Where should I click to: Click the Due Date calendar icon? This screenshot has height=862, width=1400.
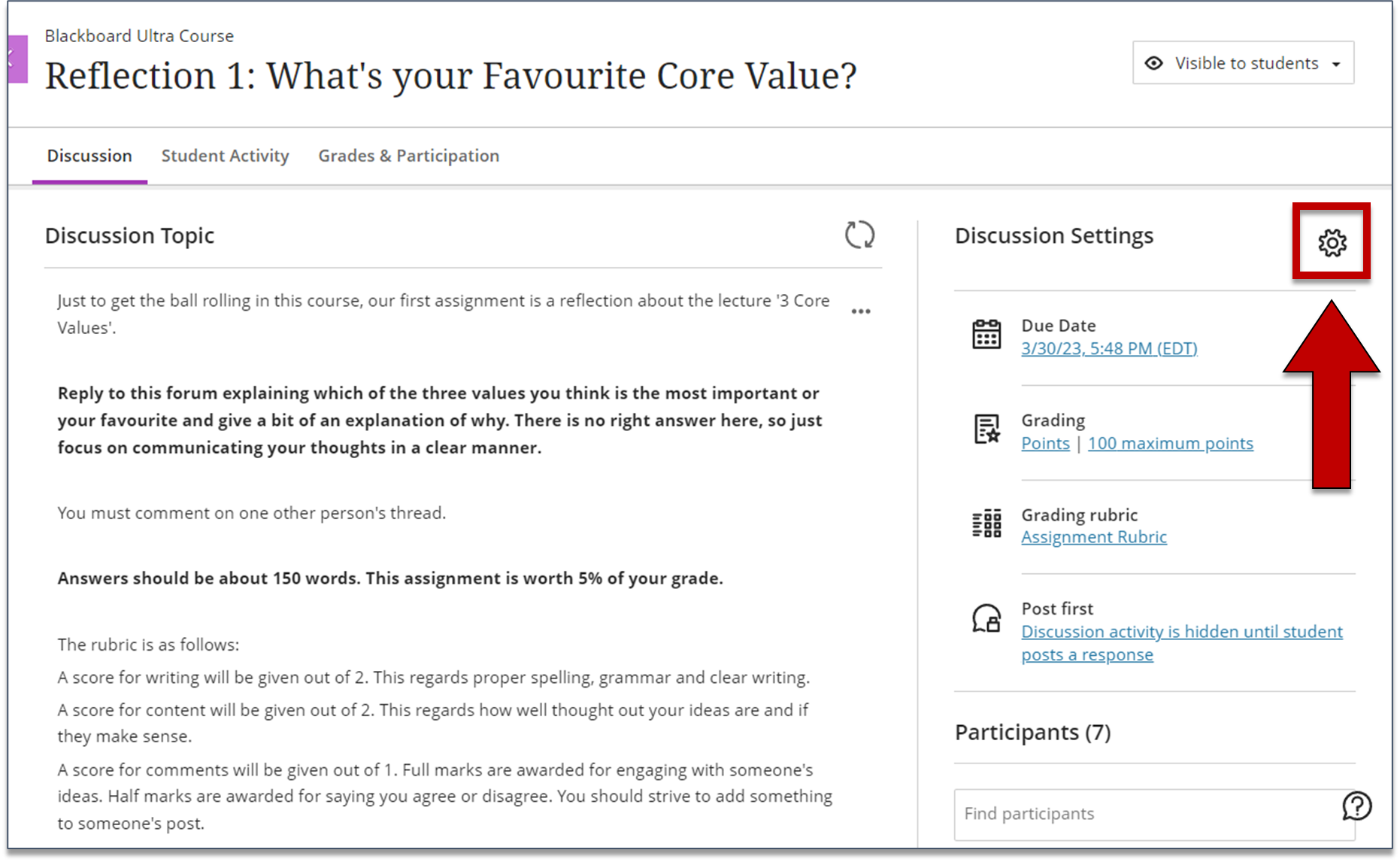click(986, 334)
